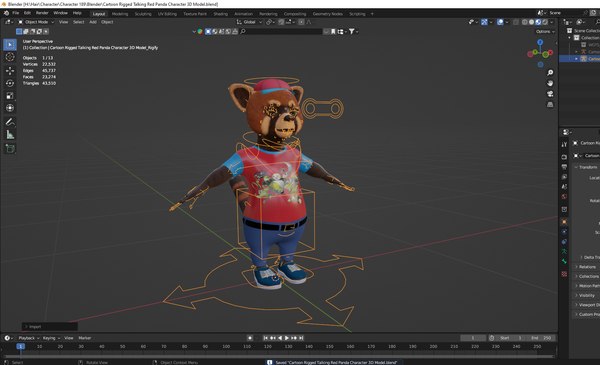Expand the Visibility panel
600x365 pixels.
click(x=587, y=296)
